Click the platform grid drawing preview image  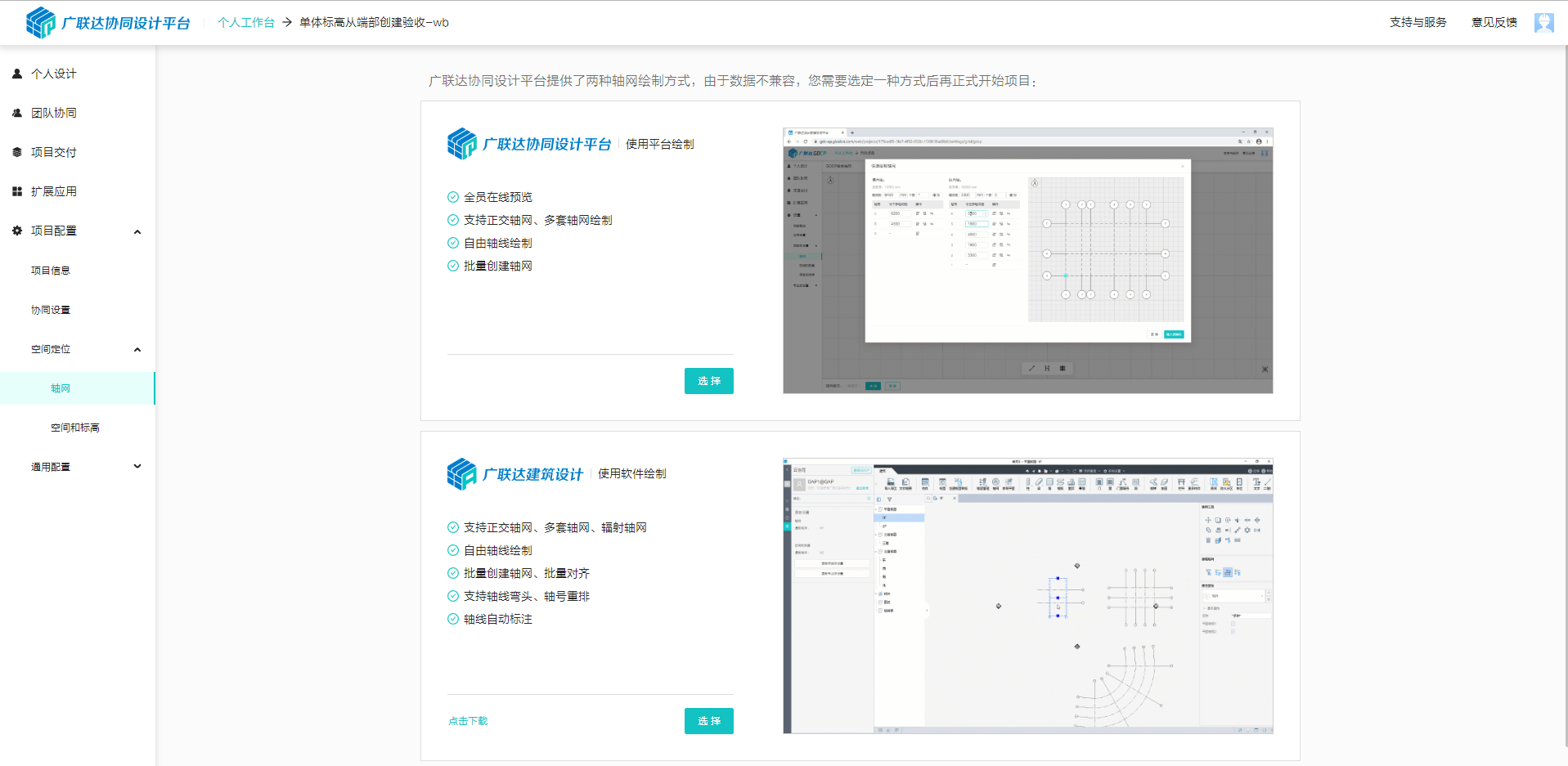tap(1028, 261)
